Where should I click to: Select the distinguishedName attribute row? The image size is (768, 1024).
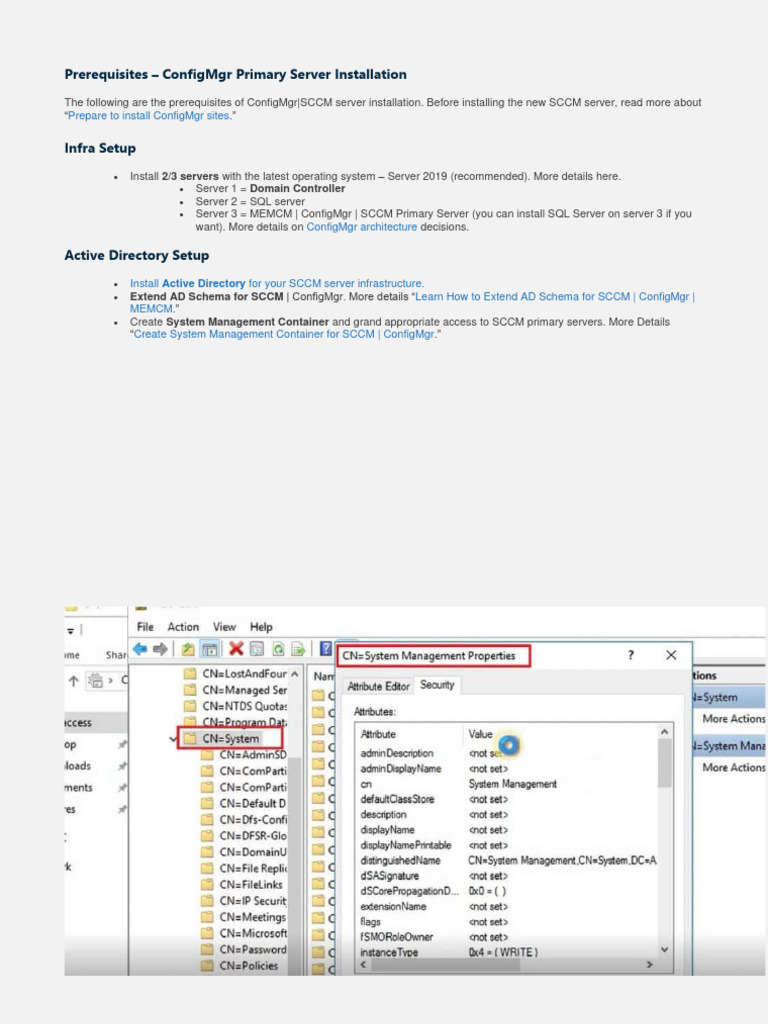(x=400, y=860)
